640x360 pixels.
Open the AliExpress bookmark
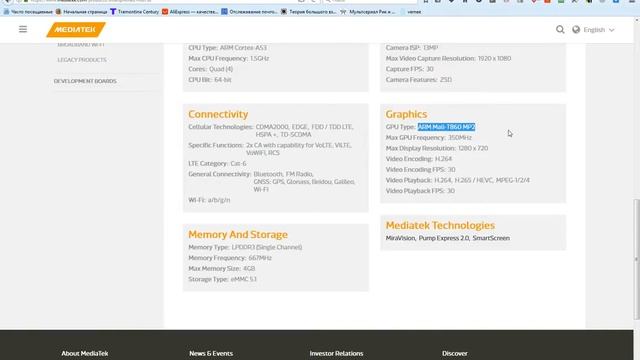tap(190, 12)
